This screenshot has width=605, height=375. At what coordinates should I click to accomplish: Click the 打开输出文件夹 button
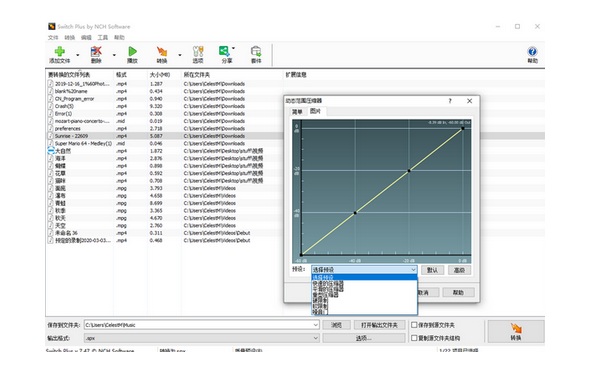pyautogui.click(x=379, y=325)
